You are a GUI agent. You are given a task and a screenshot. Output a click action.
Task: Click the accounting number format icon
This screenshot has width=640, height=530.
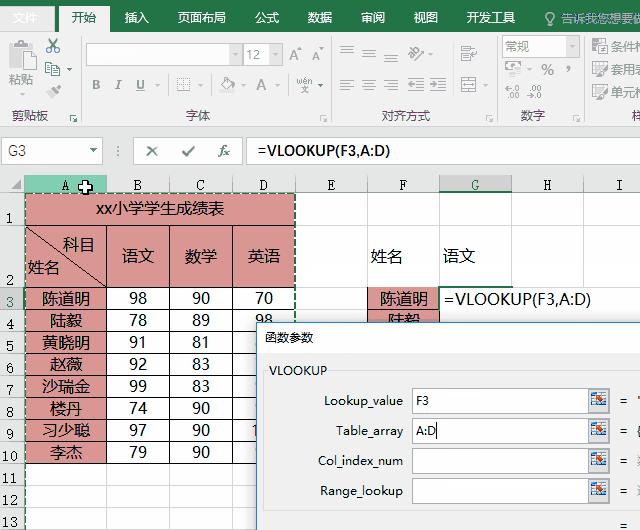click(513, 68)
